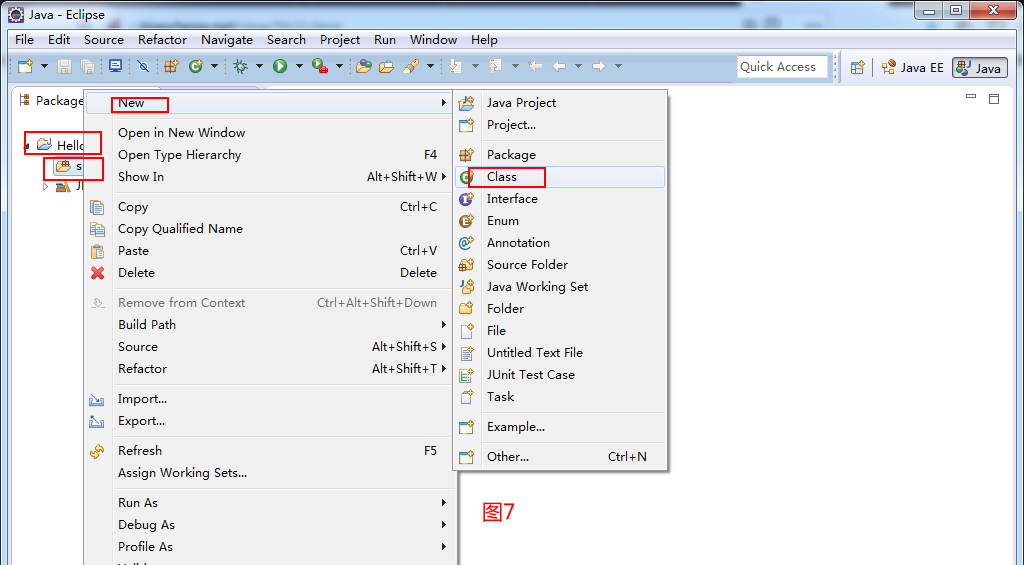The width and height of the screenshot is (1024, 565).
Task: Open the Run dropdown arrow
Action: (x=299, y=66)
